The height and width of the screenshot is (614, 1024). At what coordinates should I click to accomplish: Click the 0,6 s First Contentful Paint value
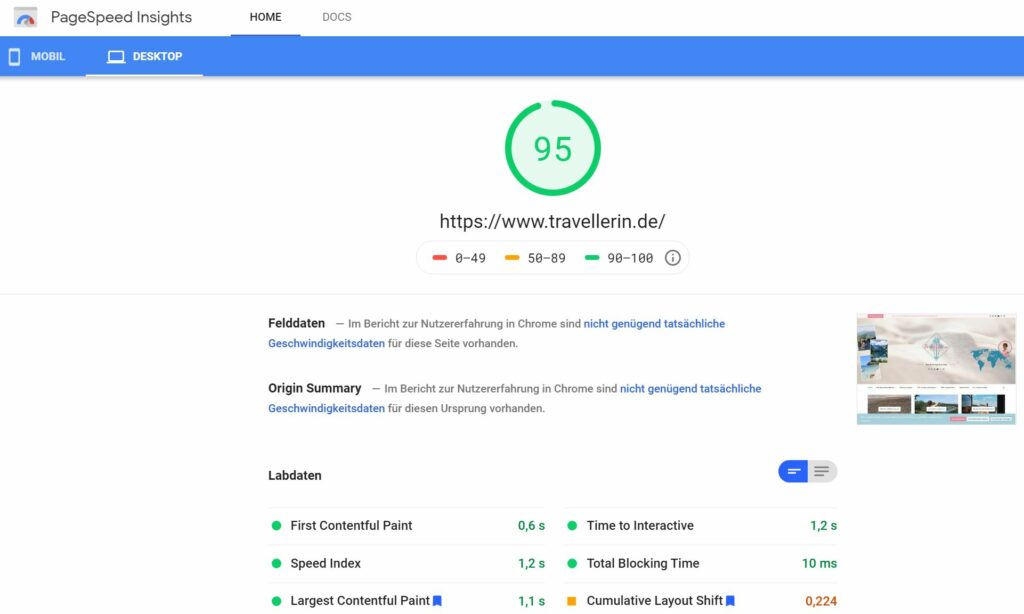[531, 526]
